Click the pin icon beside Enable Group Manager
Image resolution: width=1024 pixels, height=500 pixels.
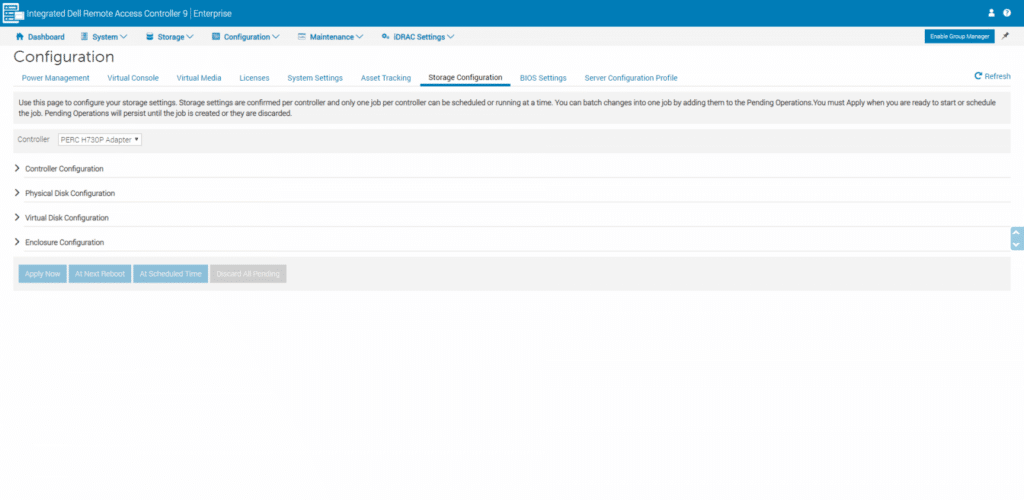pyautogui.click(x=1005, y=36)
